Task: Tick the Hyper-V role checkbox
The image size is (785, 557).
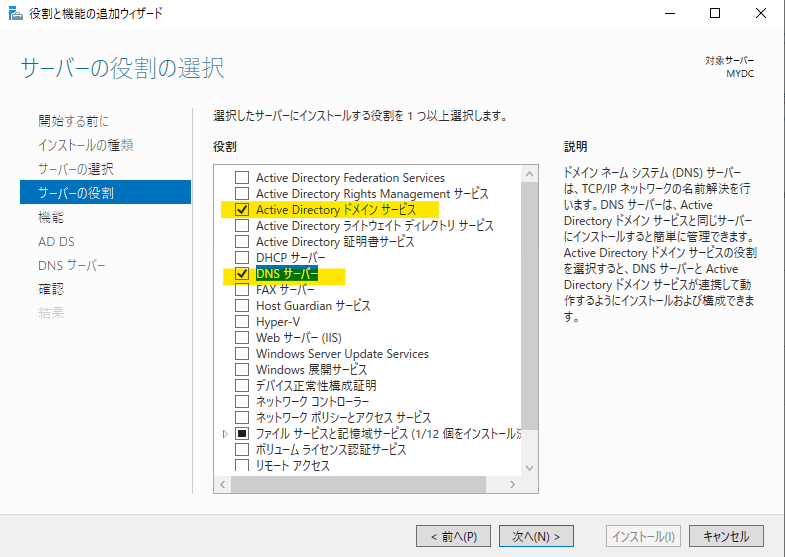Action: (x=241, y=322)
